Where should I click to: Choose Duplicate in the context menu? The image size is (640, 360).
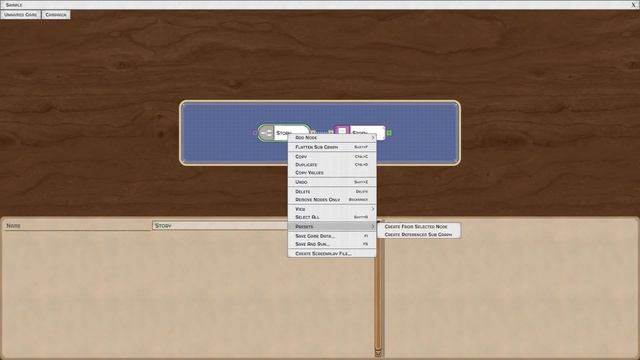[332, 164]
